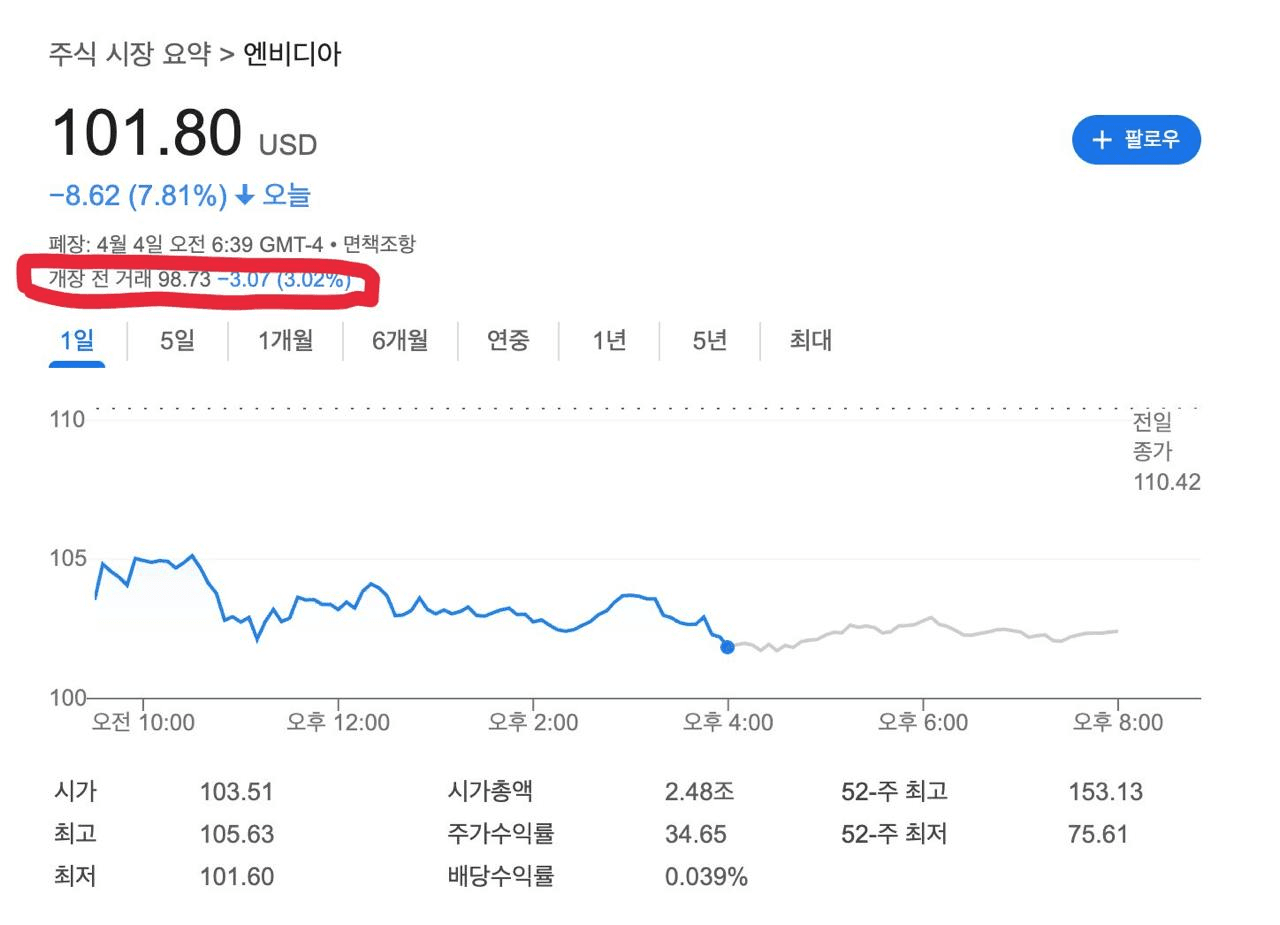Select the 연중 tab

(x=508, y=341)
